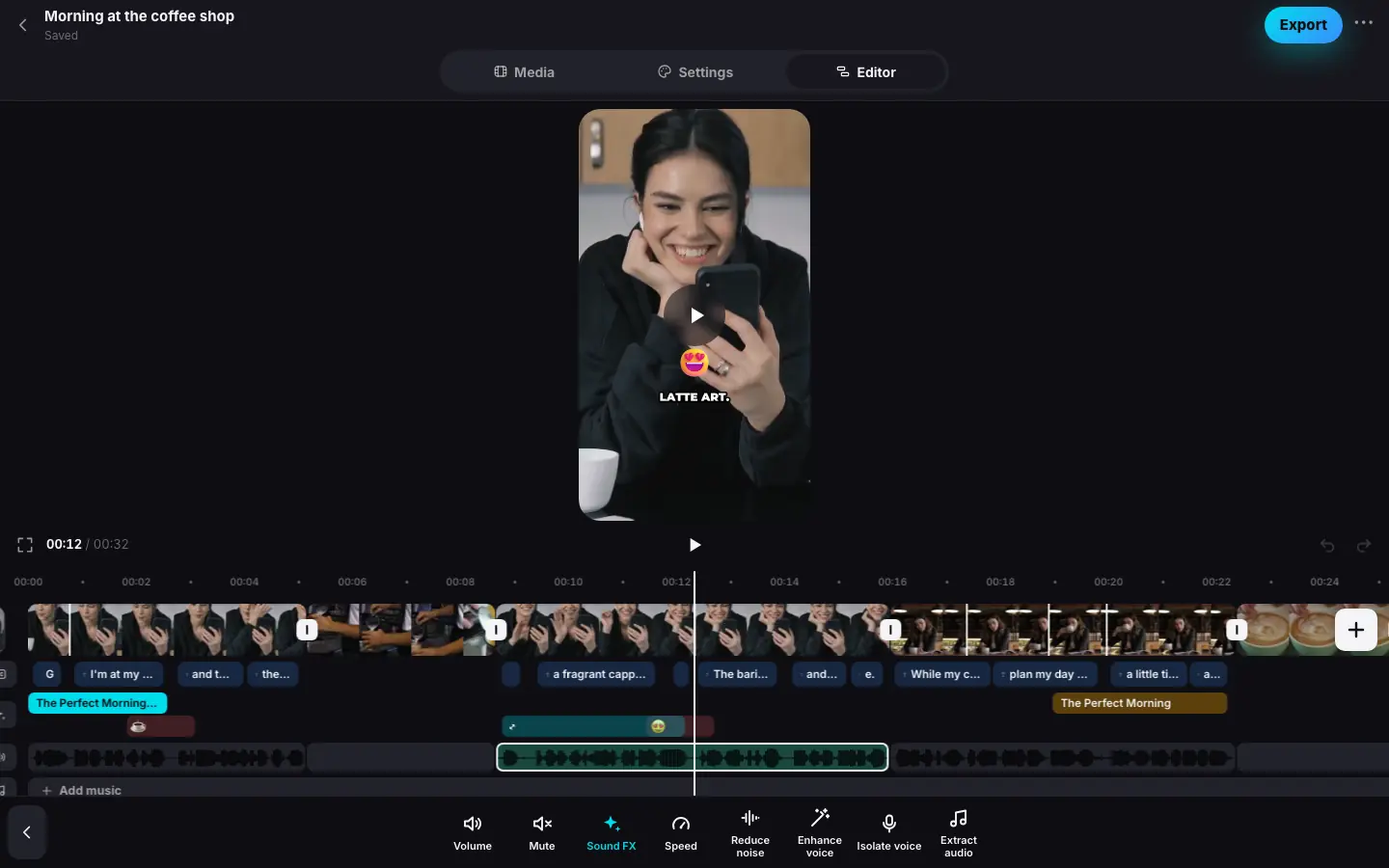Open the Speed tool

tap(681, 833)
